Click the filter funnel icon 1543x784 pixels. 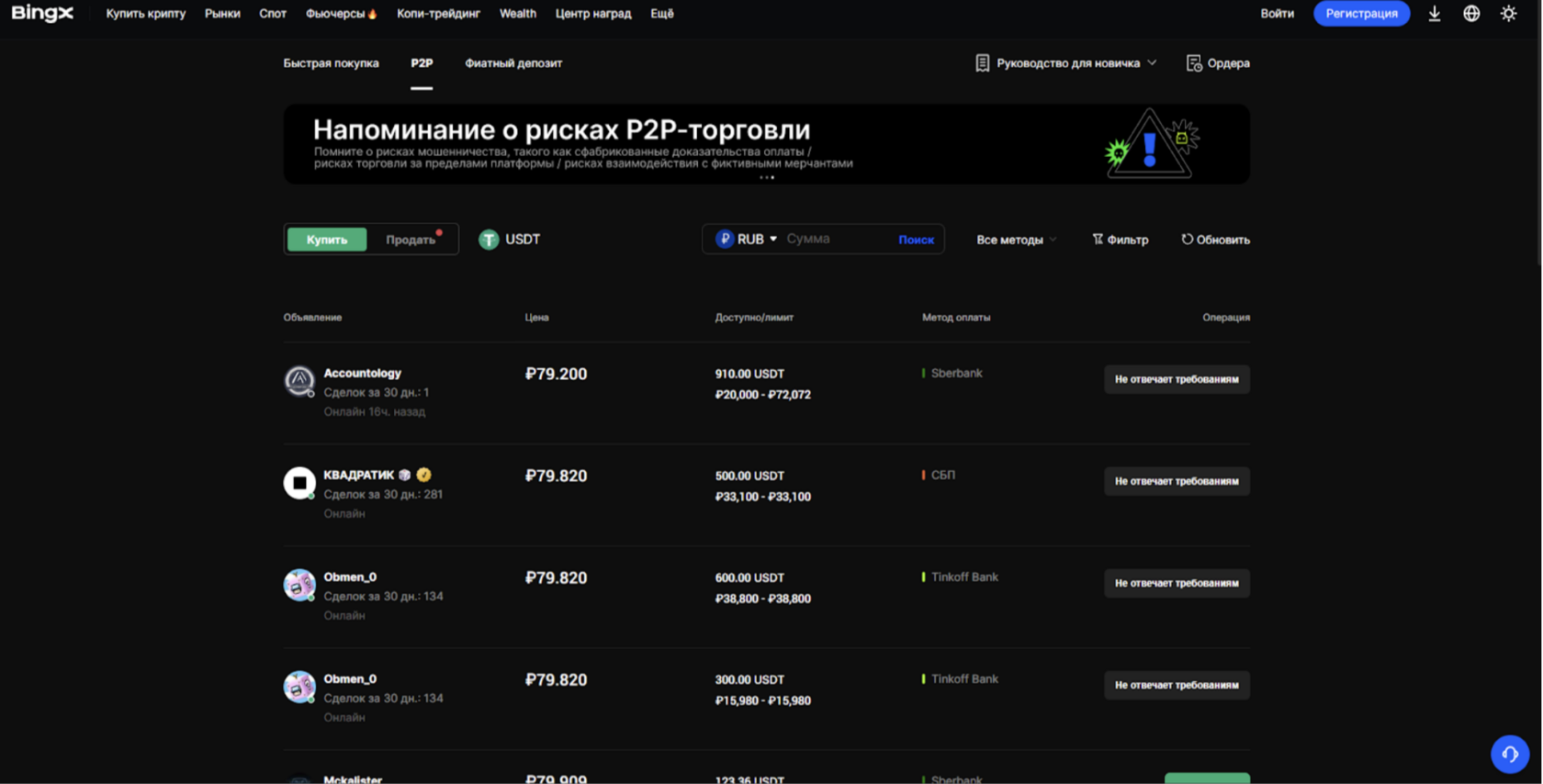tap(1098, 239)
